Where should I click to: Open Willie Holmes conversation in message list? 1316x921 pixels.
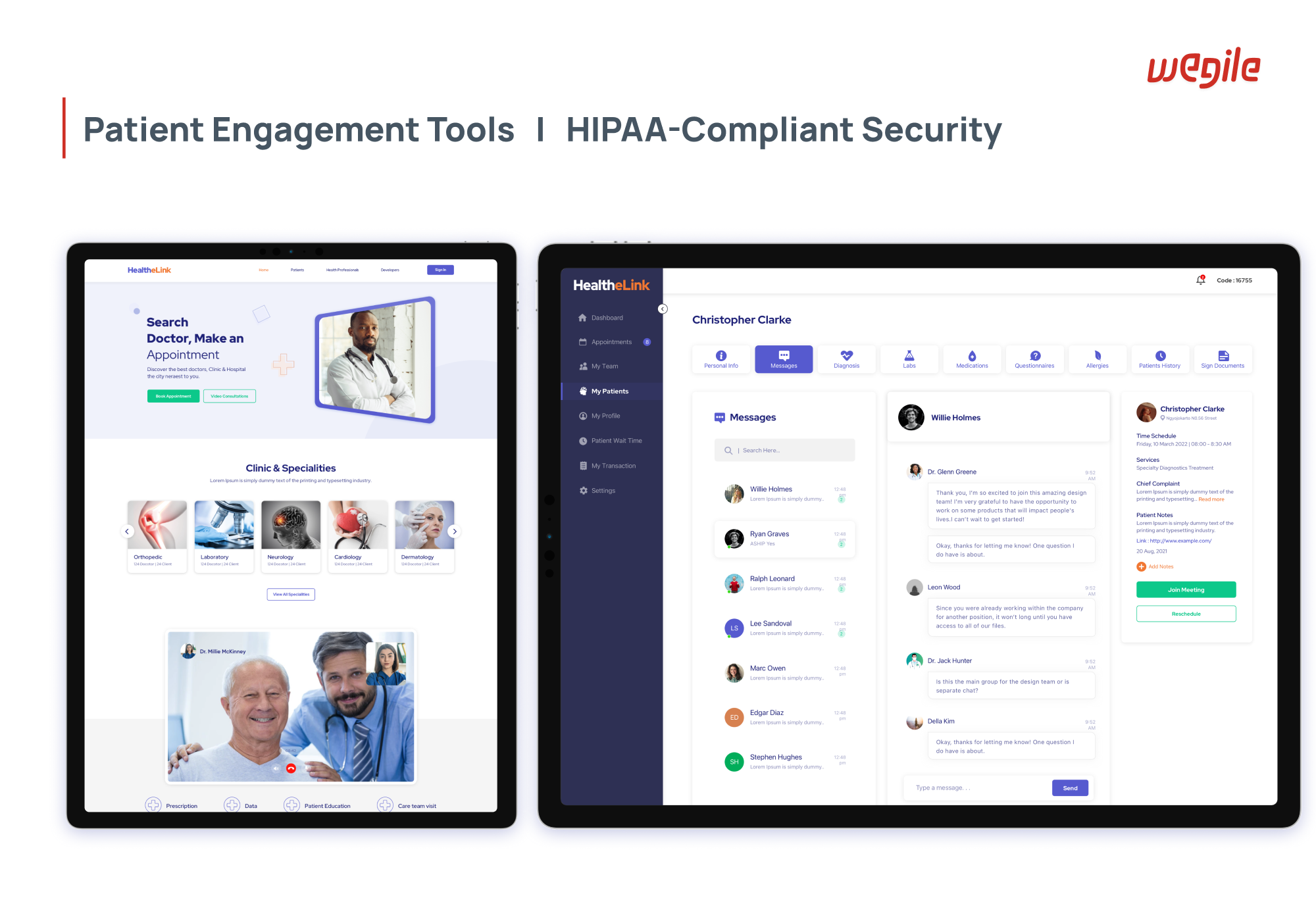(x=784, y=493)
